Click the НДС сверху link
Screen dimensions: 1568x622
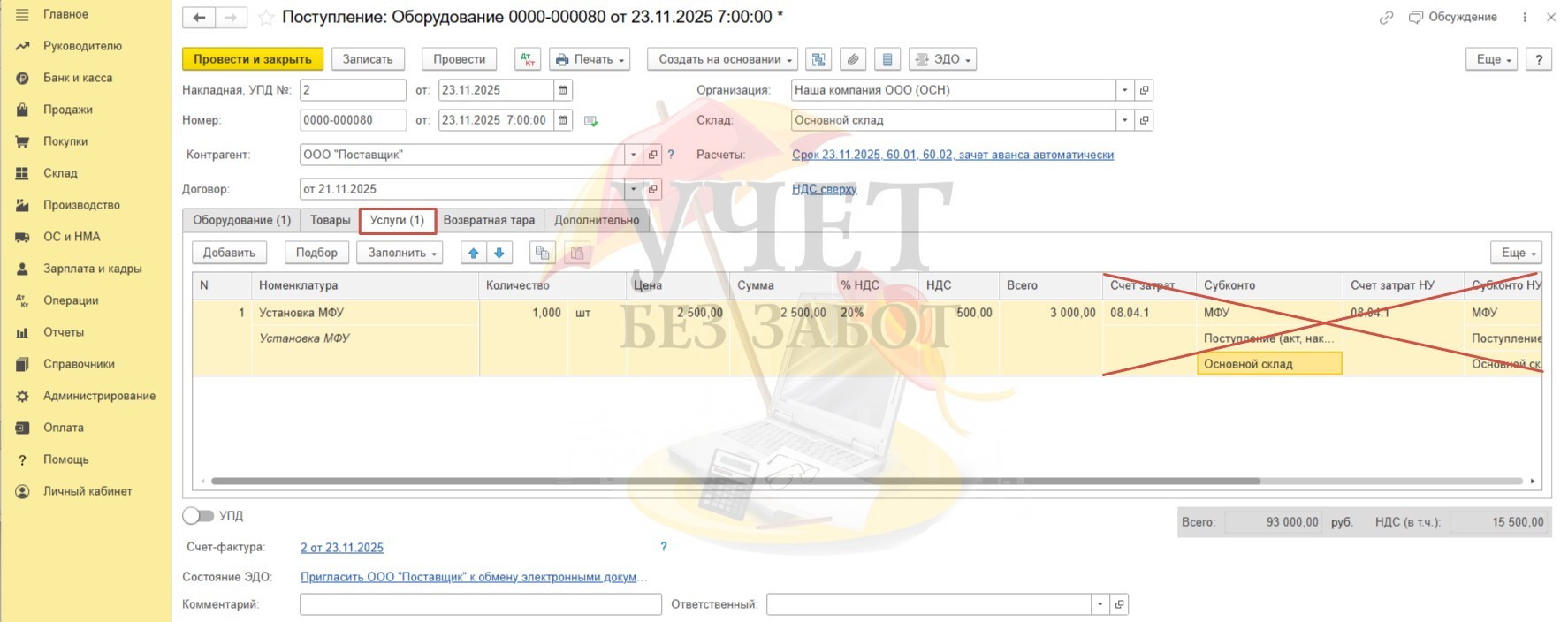[x=824, y=189]
